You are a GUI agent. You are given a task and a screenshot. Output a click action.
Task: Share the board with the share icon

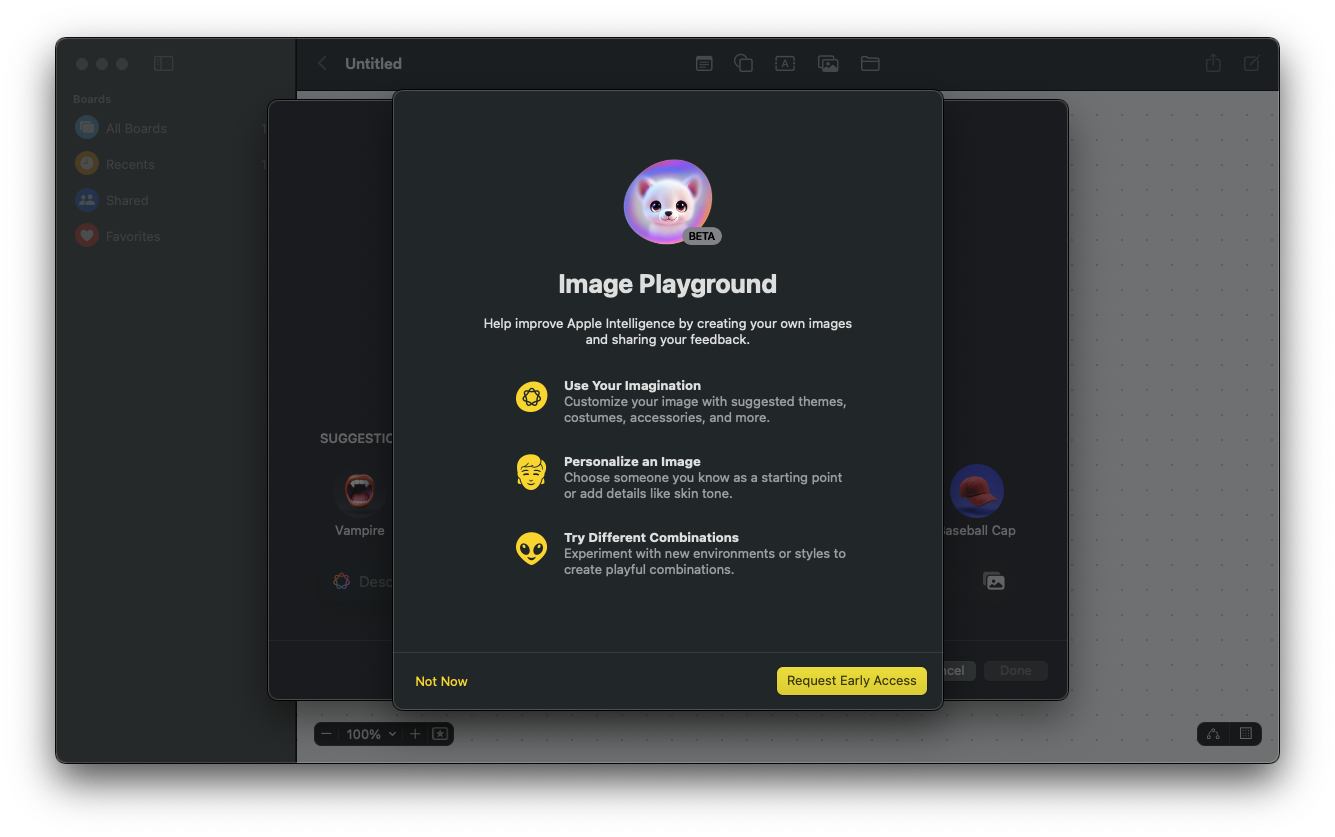coord(1213,63)
